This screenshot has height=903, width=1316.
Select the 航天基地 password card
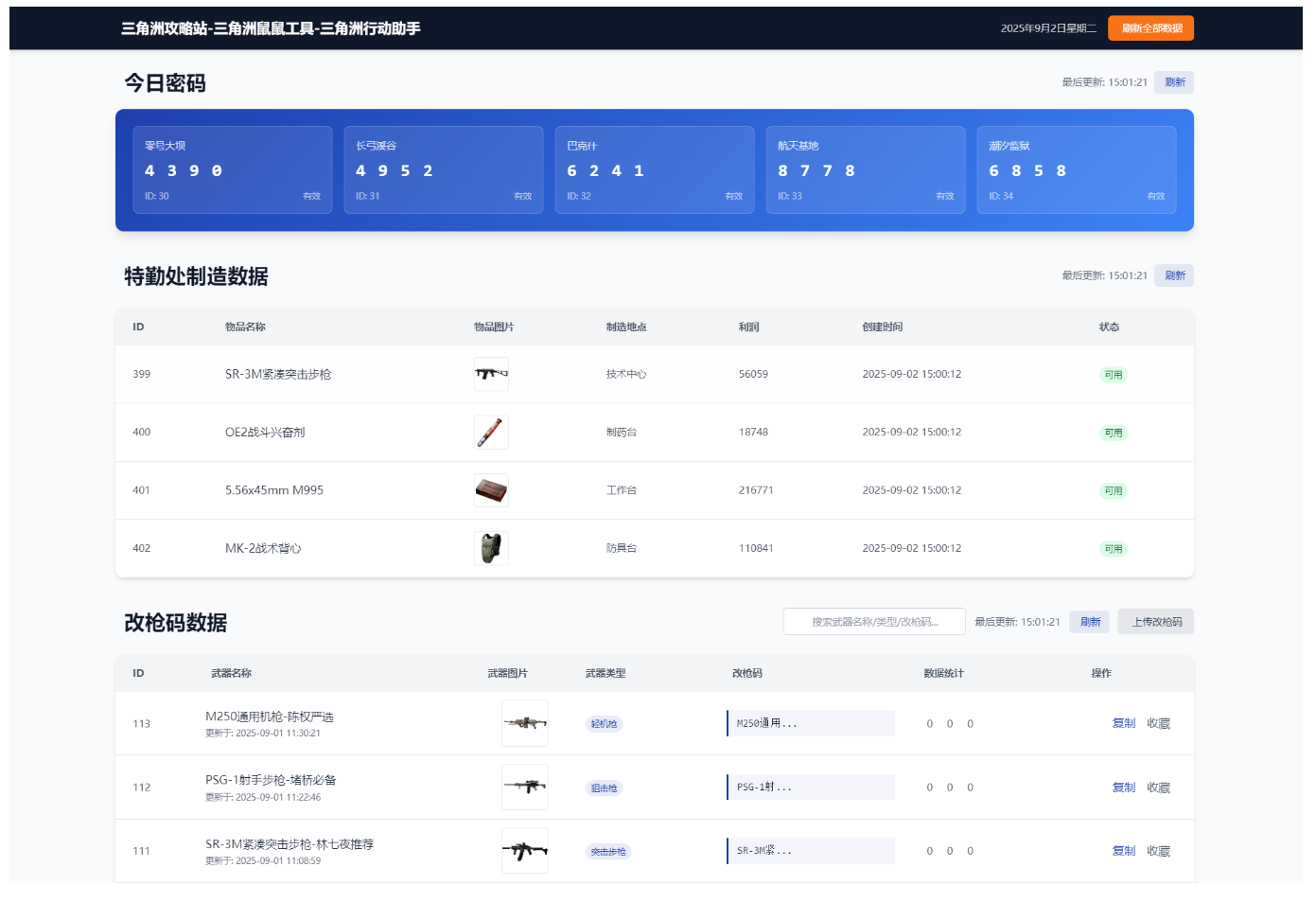(866, 170)
